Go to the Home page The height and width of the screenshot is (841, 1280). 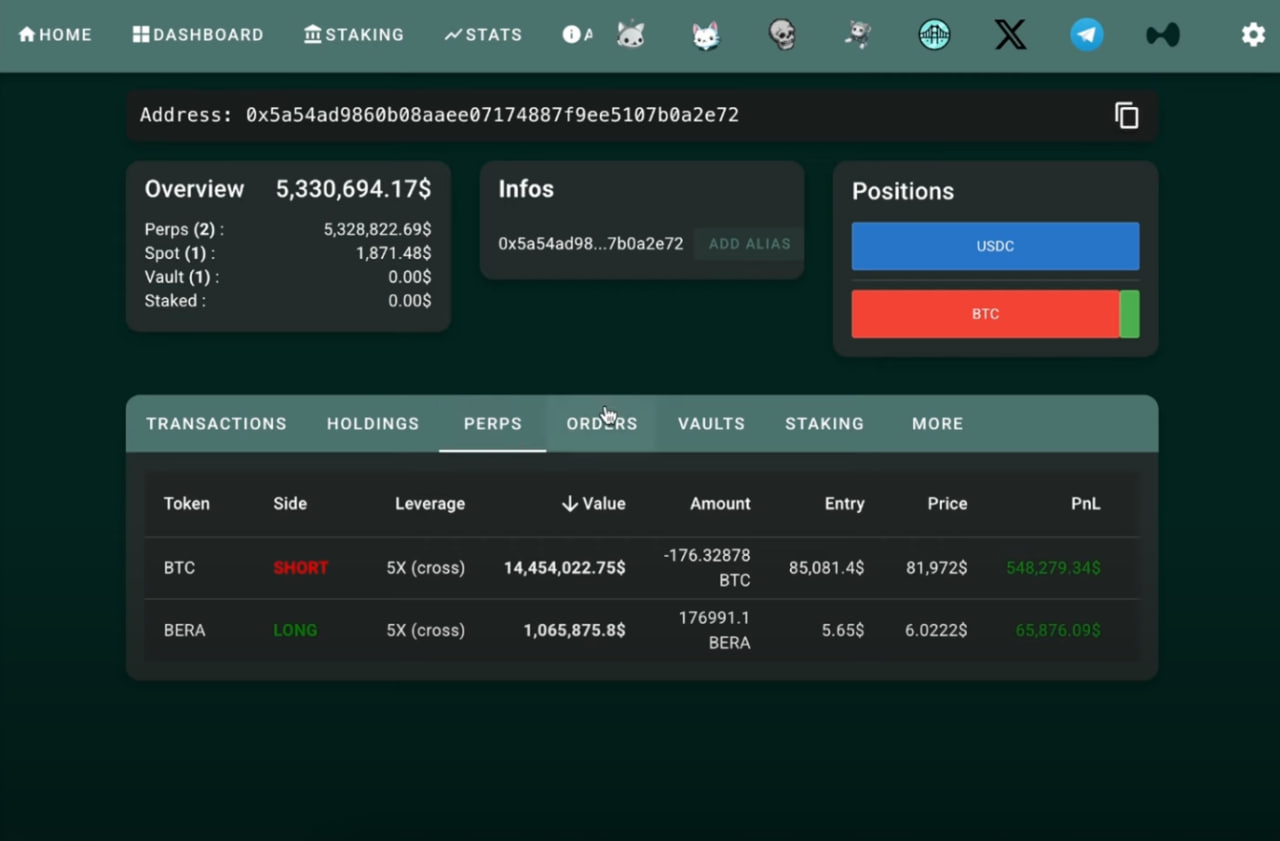coord(55,35)
